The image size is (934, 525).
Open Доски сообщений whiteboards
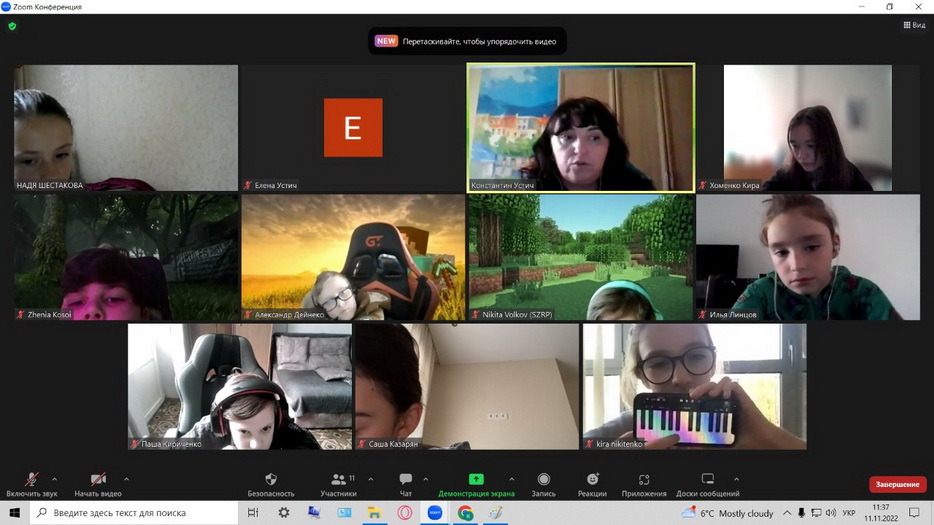coord(707,484)
